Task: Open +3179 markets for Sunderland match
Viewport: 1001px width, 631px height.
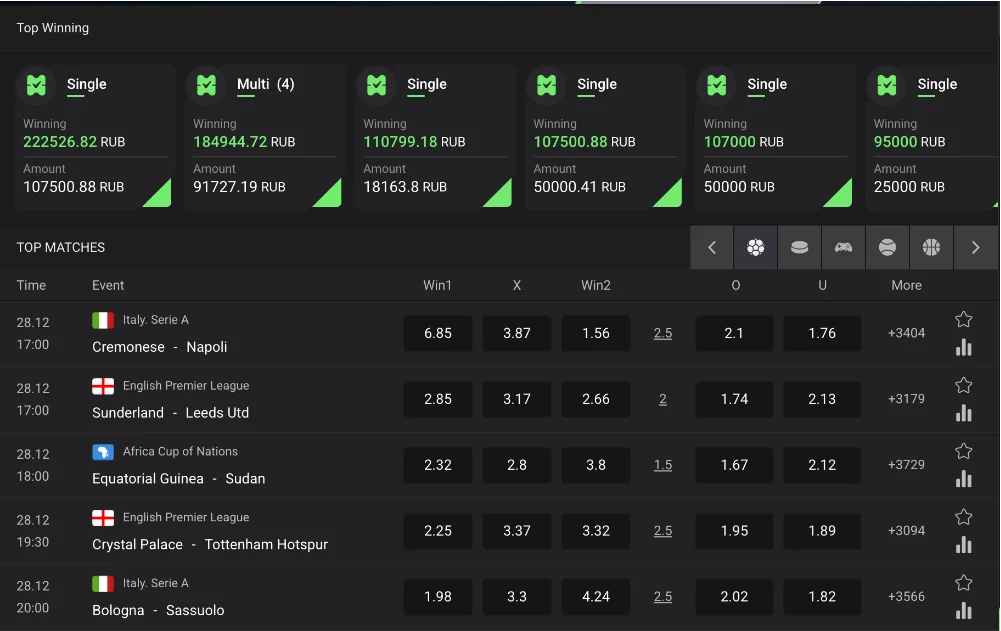Action: [x=905, y=399]
